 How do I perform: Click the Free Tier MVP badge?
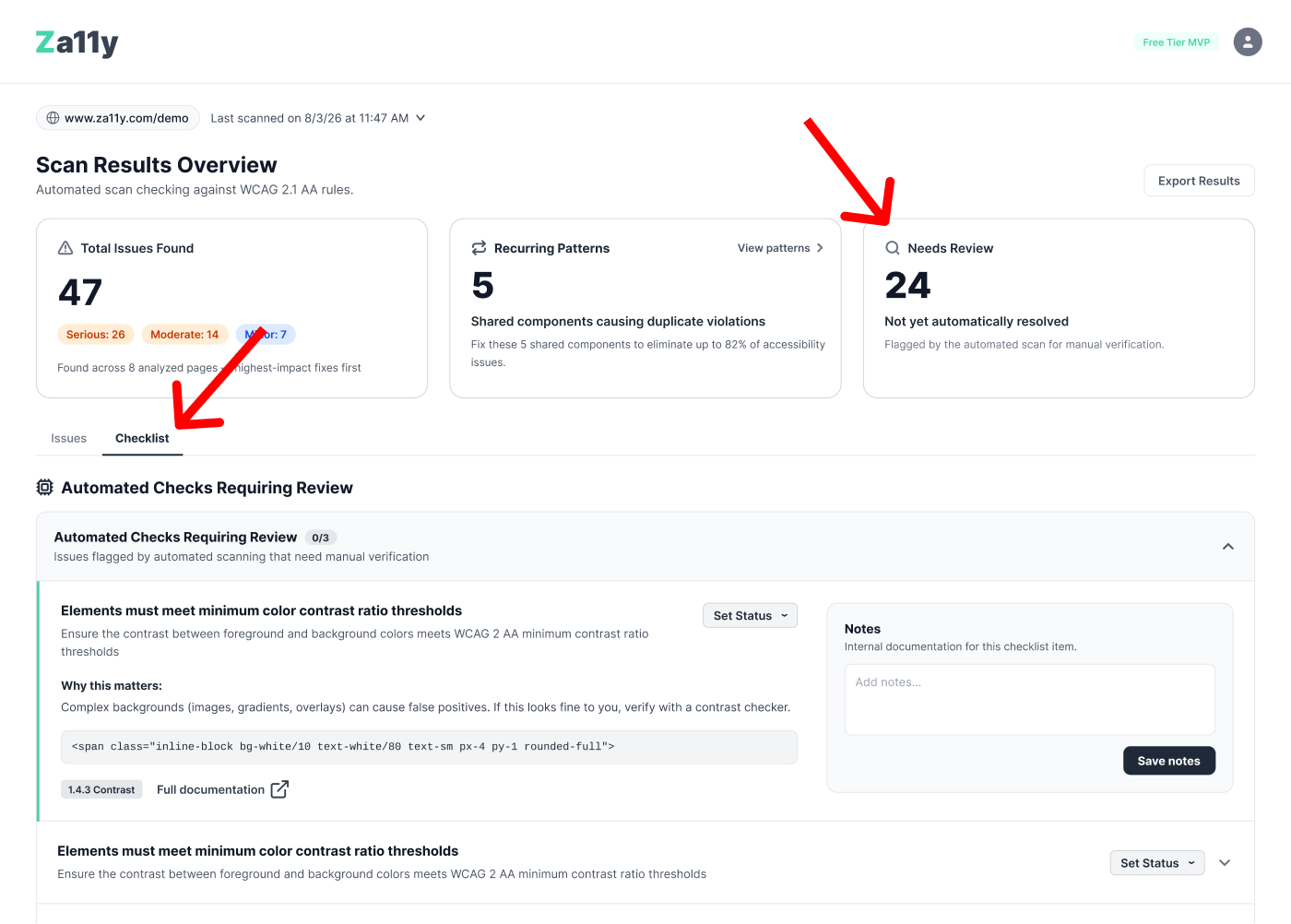[x=1177, y=42]
